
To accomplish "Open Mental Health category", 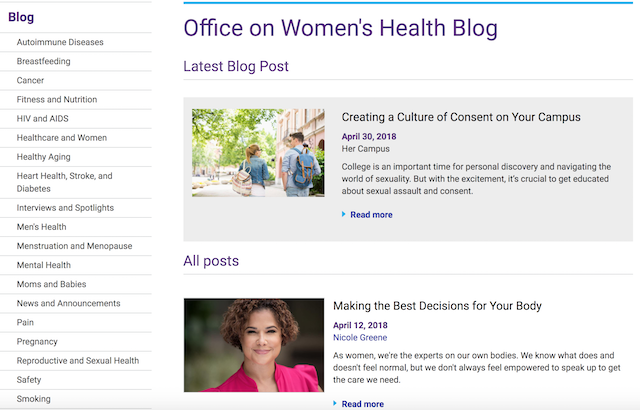I will click(44, 265).
